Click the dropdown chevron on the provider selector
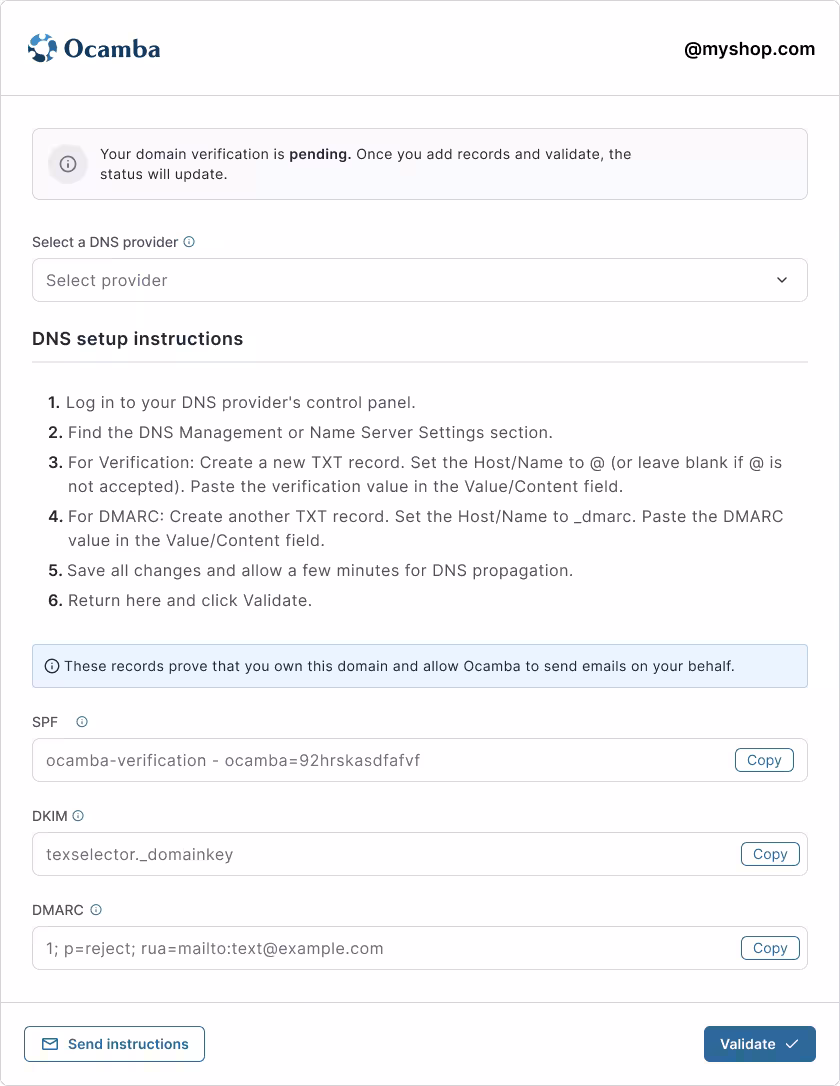840x1086 pixels. click(782, 280)
